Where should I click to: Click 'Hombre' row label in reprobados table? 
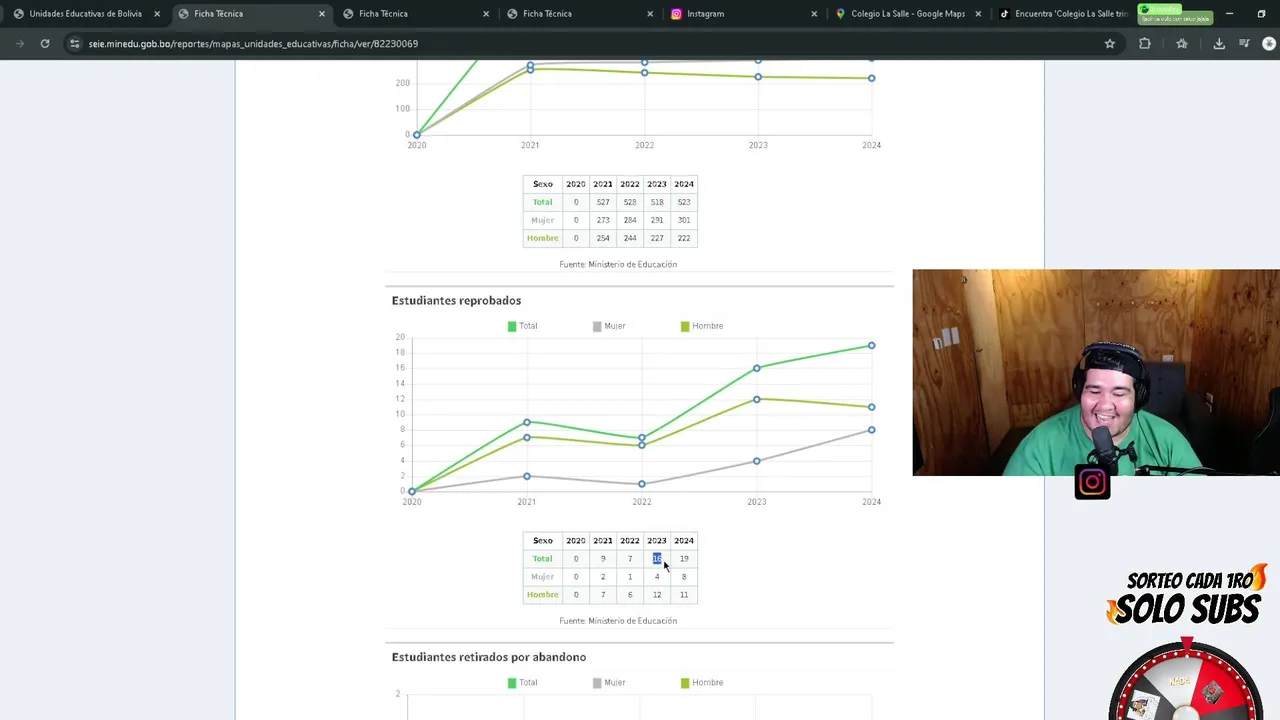(x=543, y=595)
